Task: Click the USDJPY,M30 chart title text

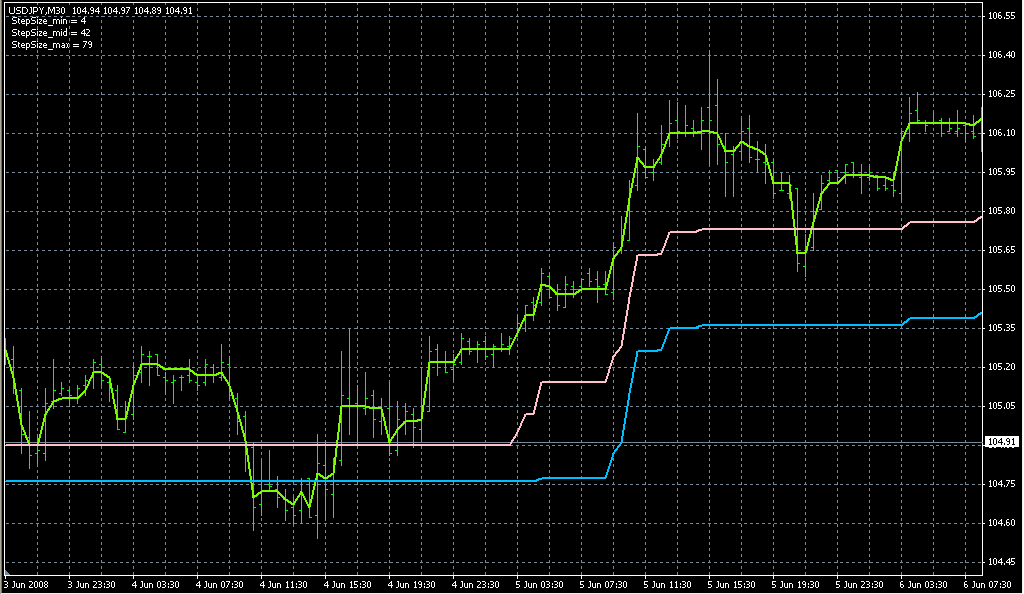Action: [40, 10]
